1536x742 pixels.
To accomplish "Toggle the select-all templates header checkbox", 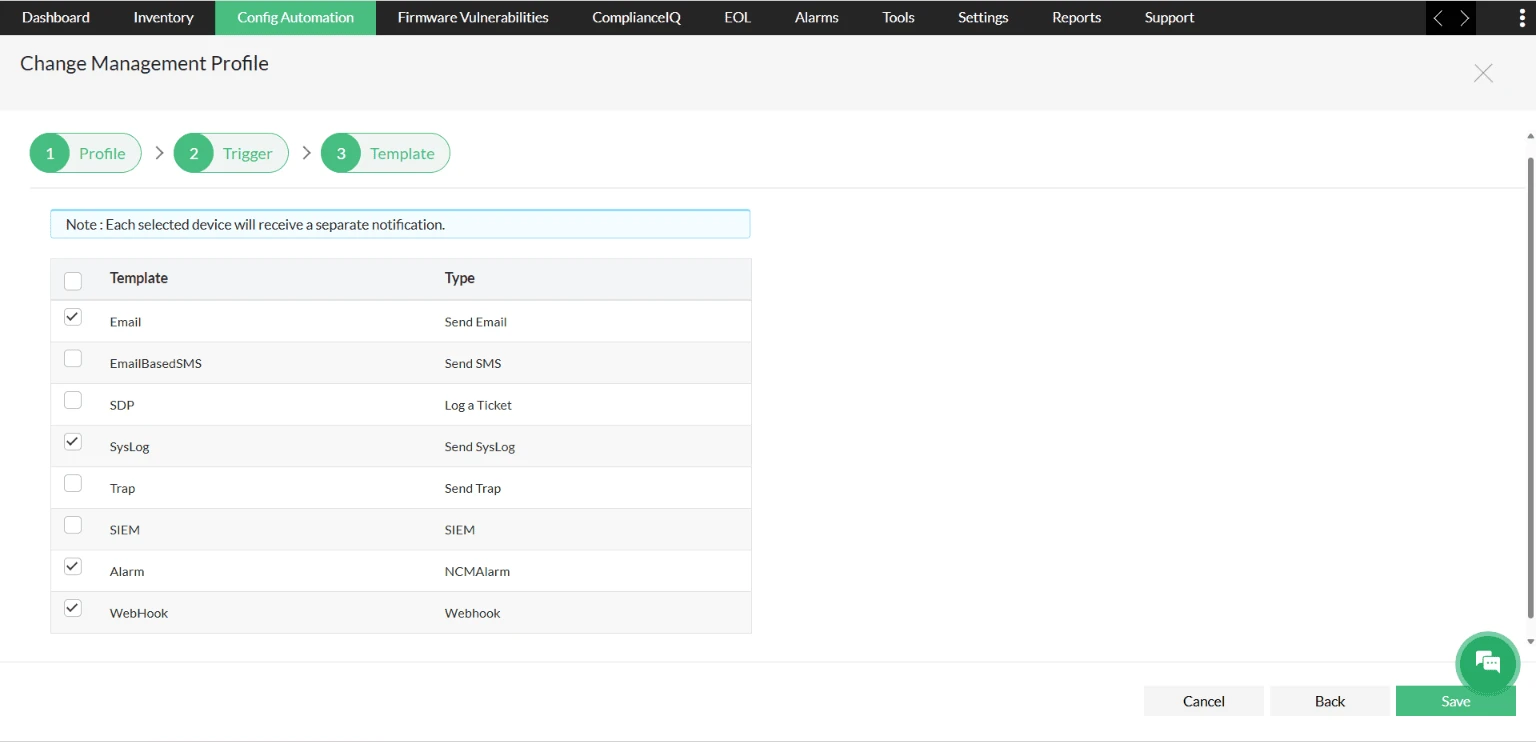I will click(x=73, y=281).
